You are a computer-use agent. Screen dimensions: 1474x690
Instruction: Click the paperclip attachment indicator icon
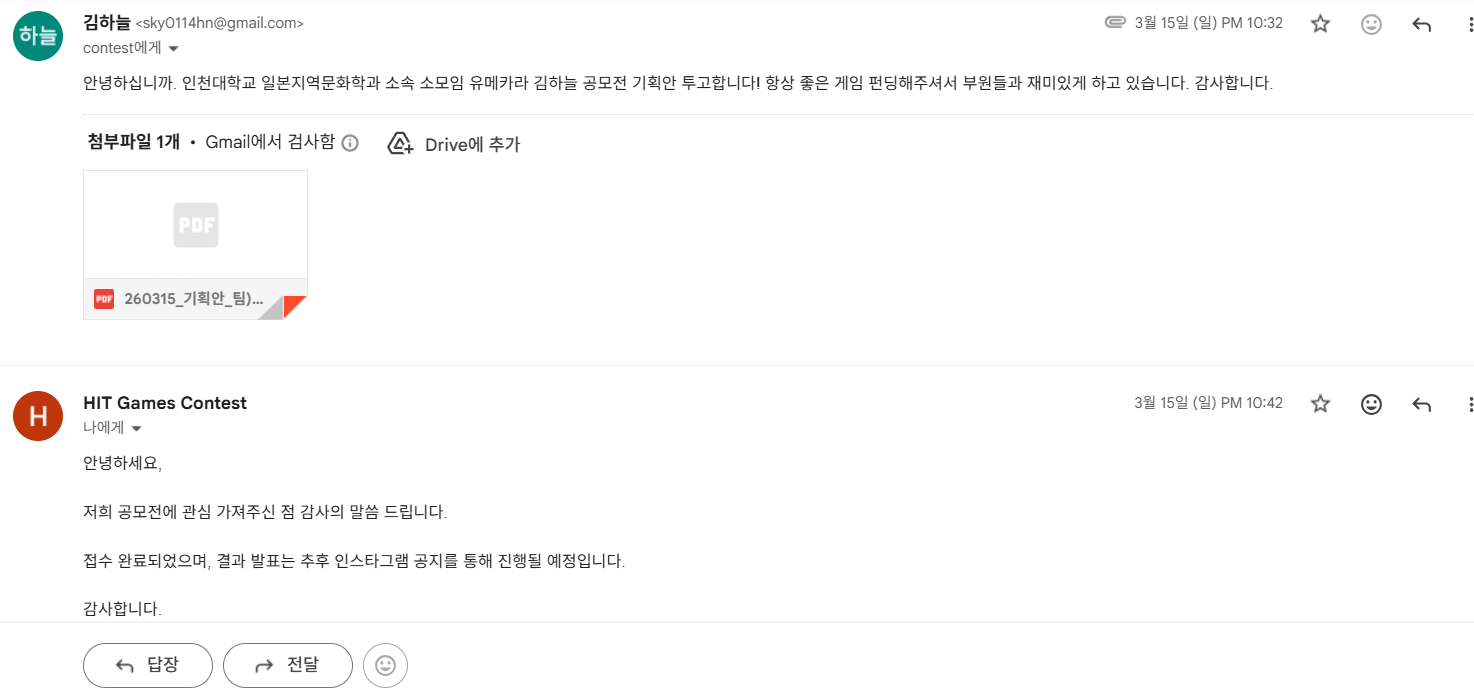pos(1115,23)
